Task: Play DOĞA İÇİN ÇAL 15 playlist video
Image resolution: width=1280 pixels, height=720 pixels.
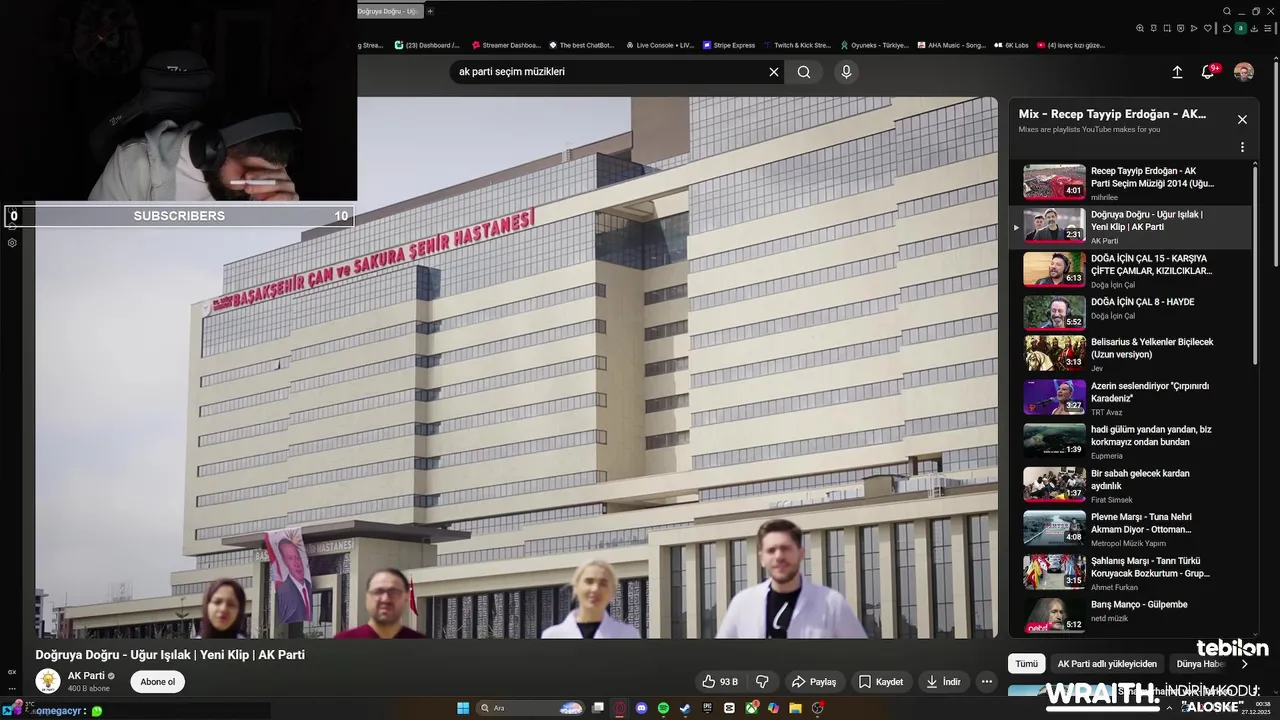Action: pyautogui.click(x=1054, y=269)
